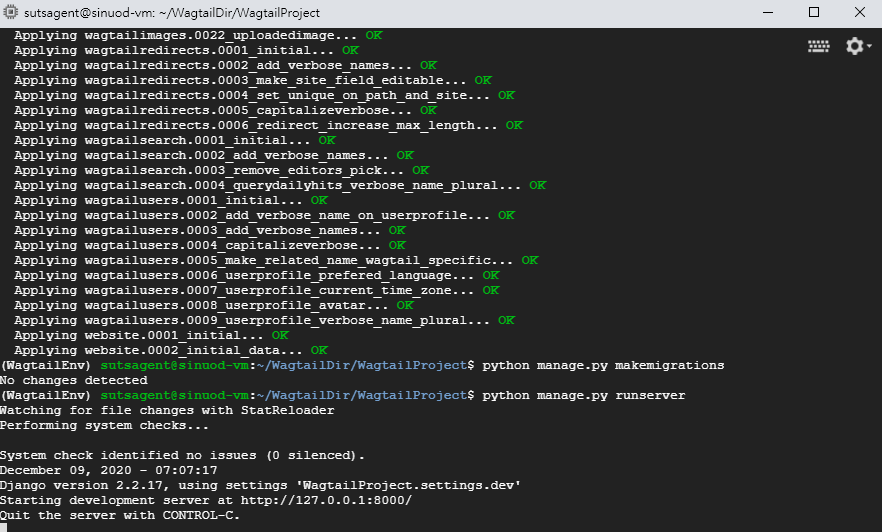Click 'wagtailusers.0007_userprofile_current_time_zone' line
The height and width of the screenshot is (532, 882).
tap(256, 290)
